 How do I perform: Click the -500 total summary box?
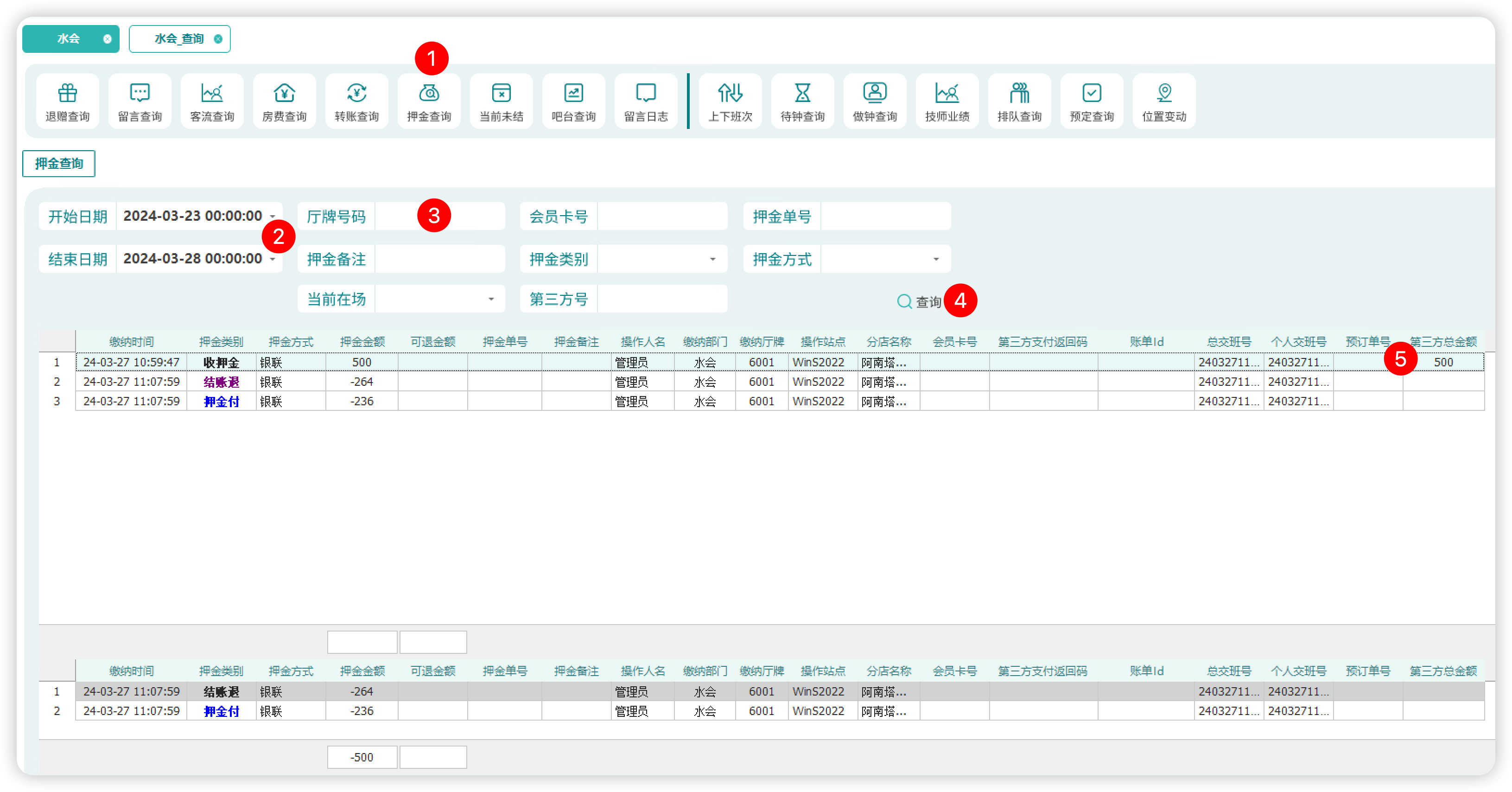pyautogui.click(x=362, y=757)
